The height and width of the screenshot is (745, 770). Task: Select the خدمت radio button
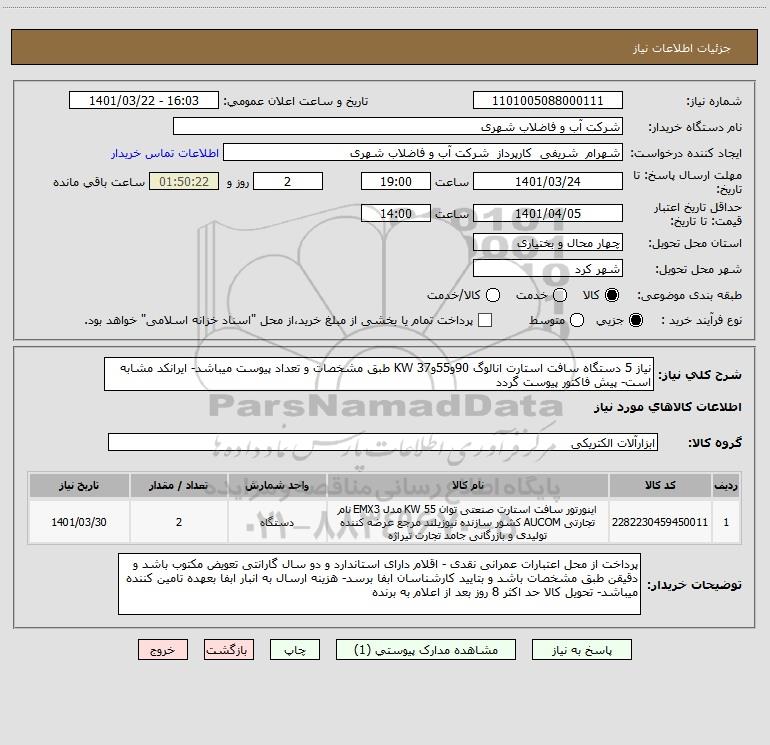pos(560,295)
